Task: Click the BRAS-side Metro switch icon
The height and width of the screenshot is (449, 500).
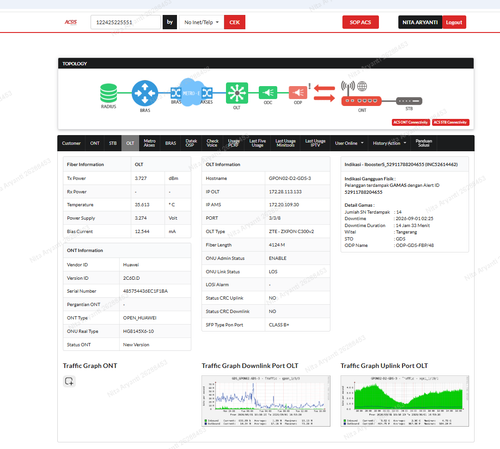Action: point(176,93)
